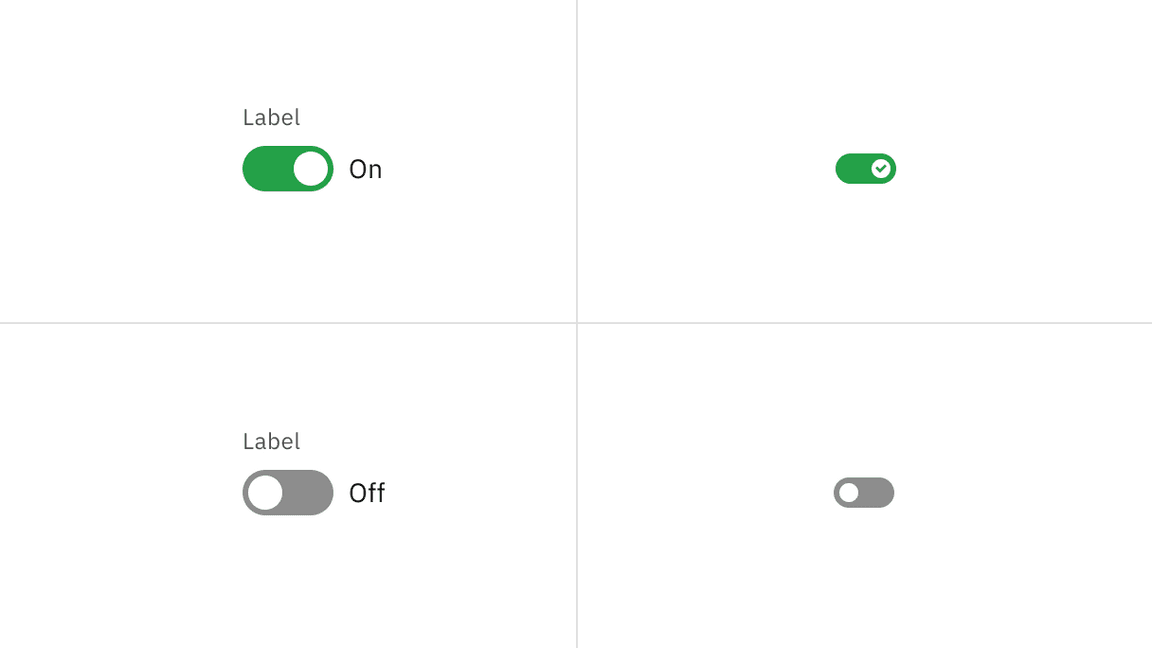1152x648 pixels.
Task: Turn off the large green On toggle
Action: click(287, 169)
